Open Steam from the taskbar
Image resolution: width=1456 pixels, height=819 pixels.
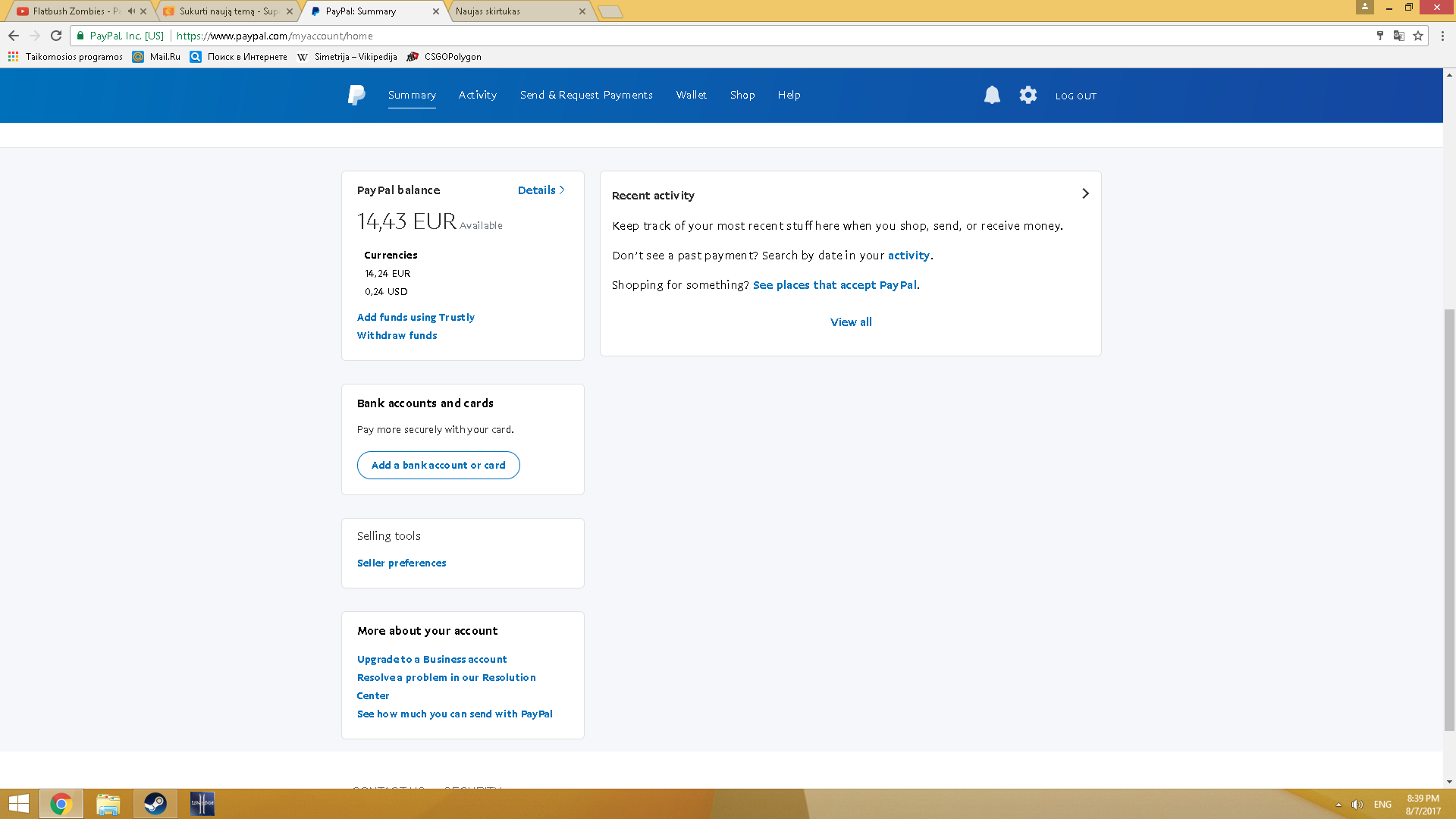tap(155, 804)
